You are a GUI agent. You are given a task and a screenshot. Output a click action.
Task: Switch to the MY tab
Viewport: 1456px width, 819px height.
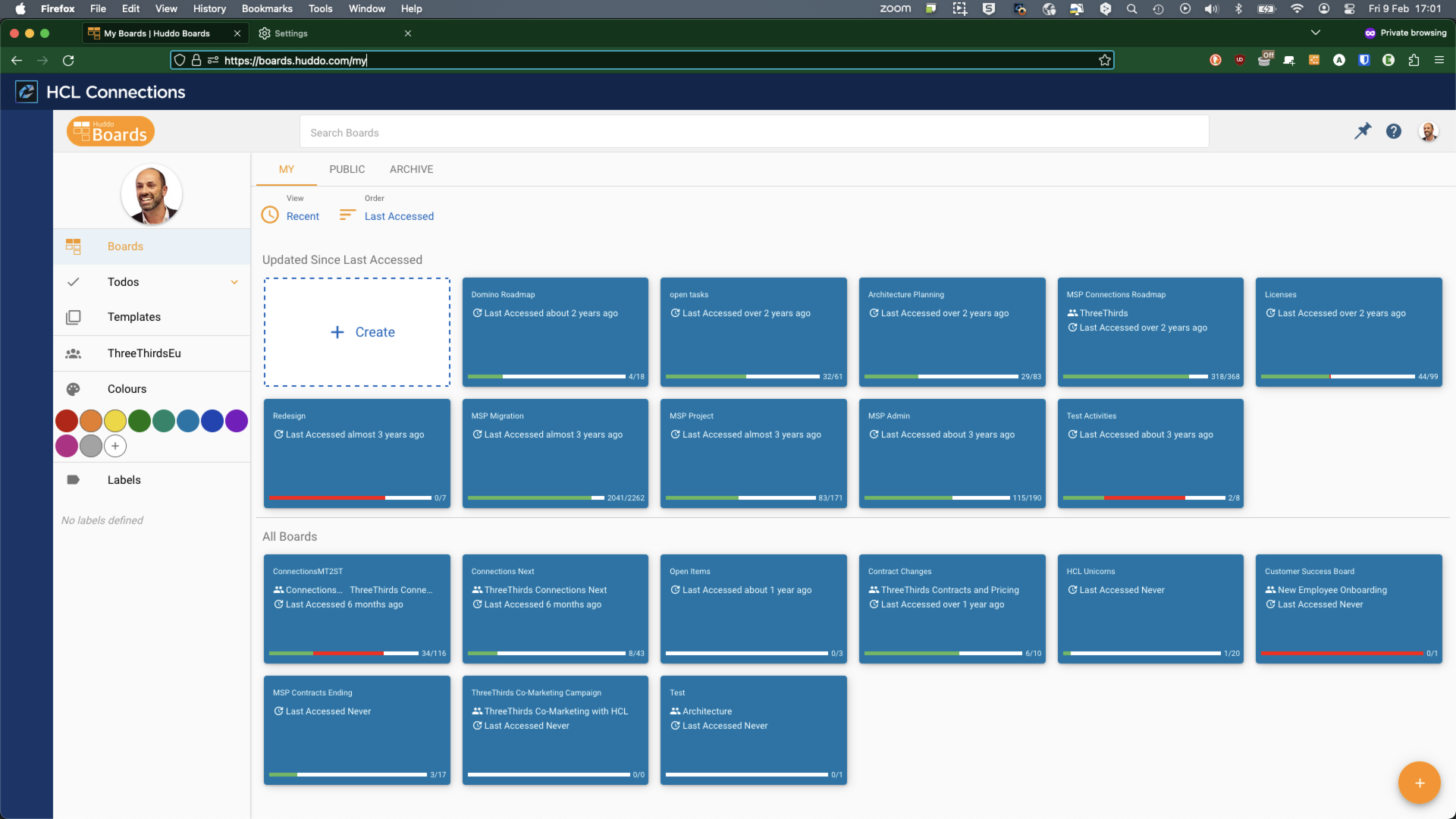[287, 169]
